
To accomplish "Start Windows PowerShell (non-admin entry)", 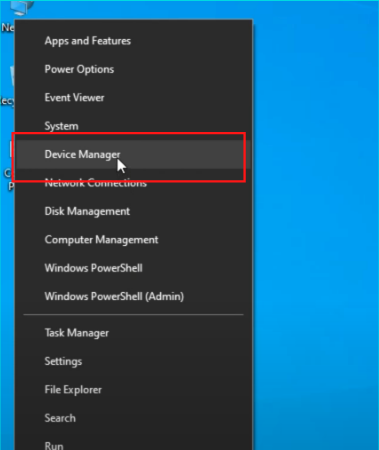I will point(133,268).
